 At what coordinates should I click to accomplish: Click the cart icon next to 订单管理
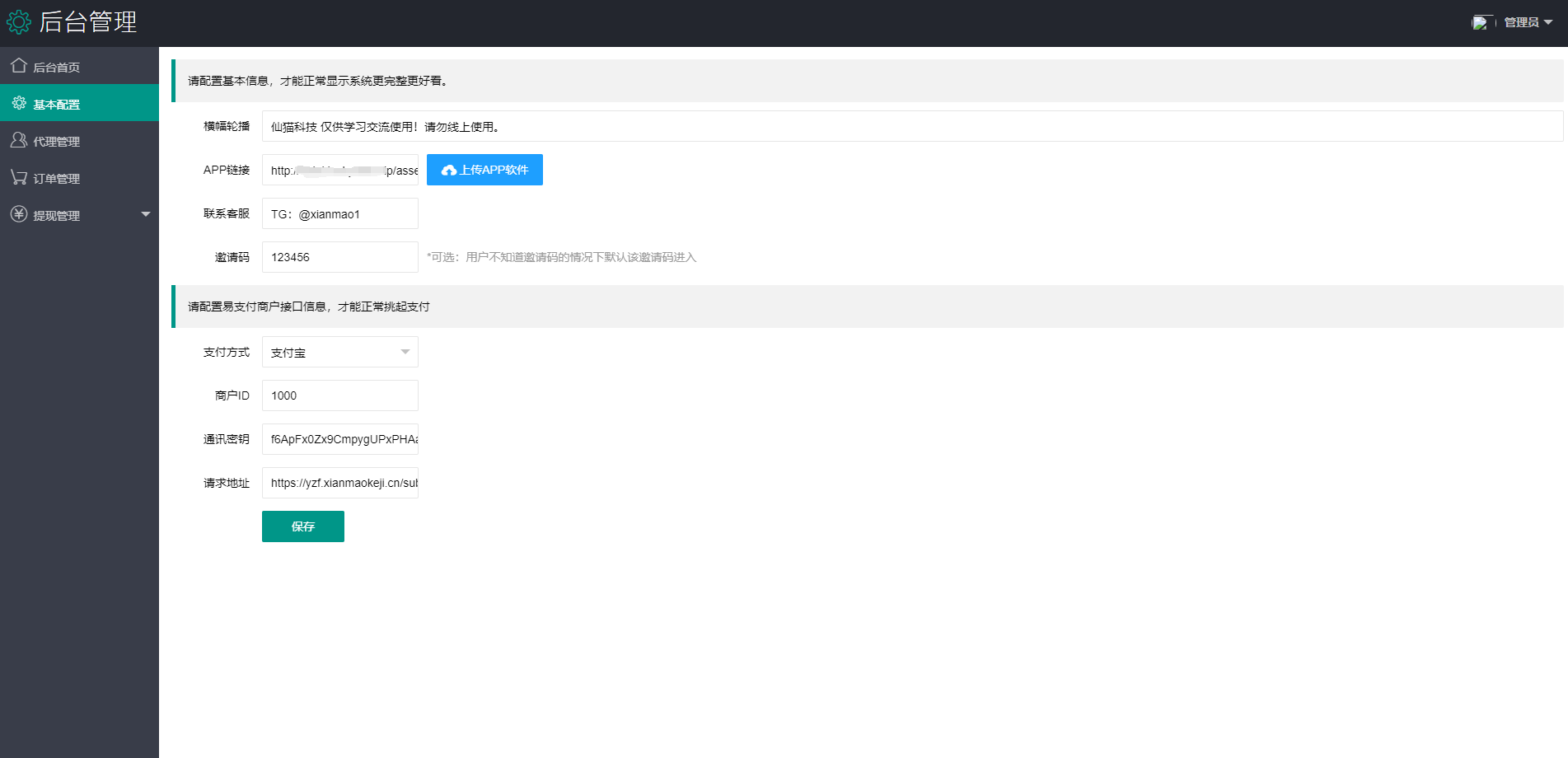[19, 177]
